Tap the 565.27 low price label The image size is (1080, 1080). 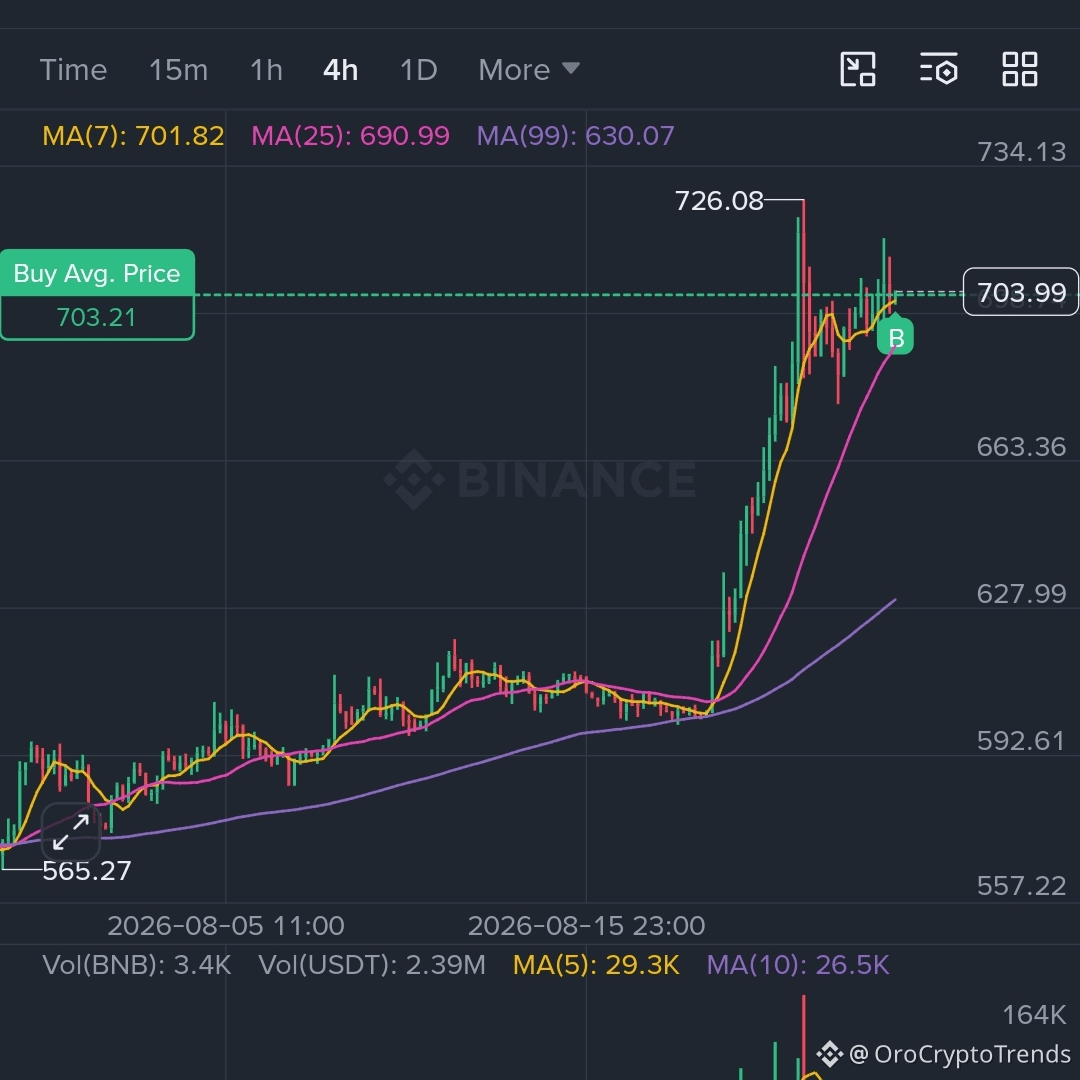coord(87,871)
